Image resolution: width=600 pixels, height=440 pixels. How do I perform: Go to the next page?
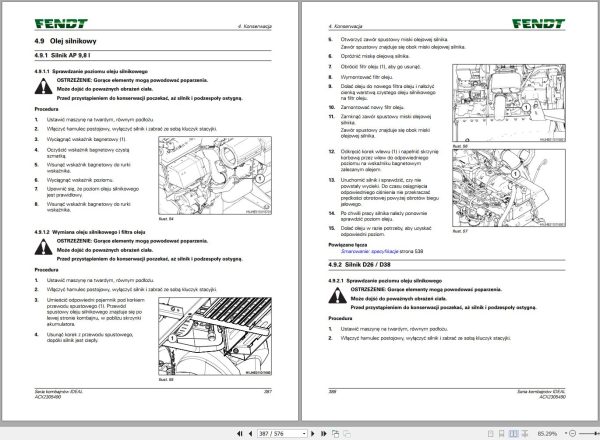coord(313,433)
